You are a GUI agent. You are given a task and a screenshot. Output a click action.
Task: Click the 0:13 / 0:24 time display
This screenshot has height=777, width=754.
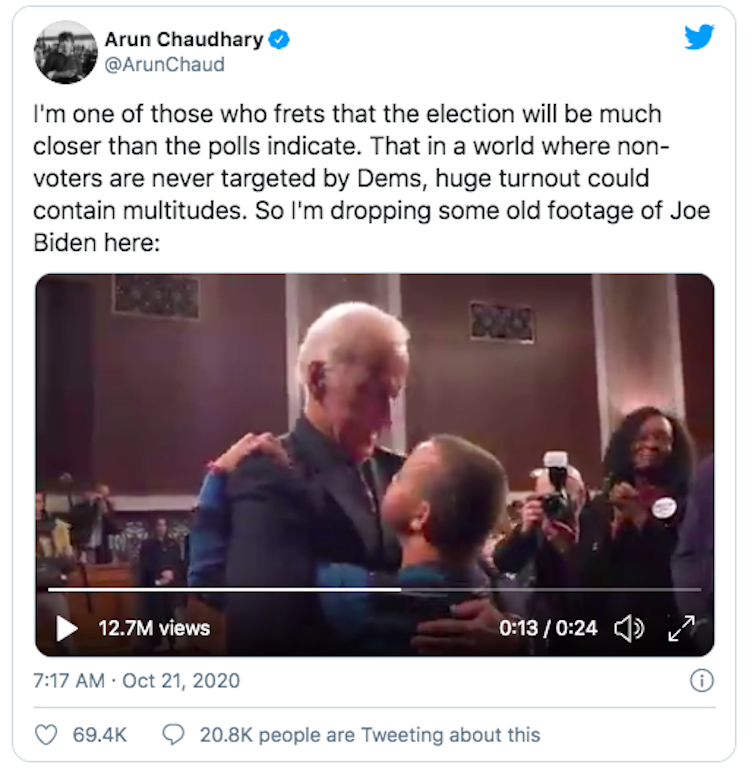548,628
